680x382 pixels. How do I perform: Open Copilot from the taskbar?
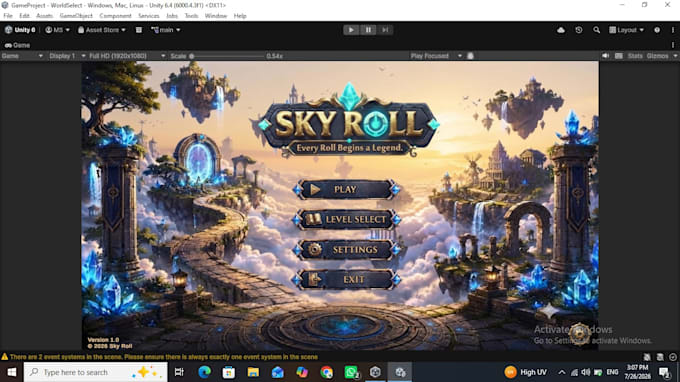(302, 372)
